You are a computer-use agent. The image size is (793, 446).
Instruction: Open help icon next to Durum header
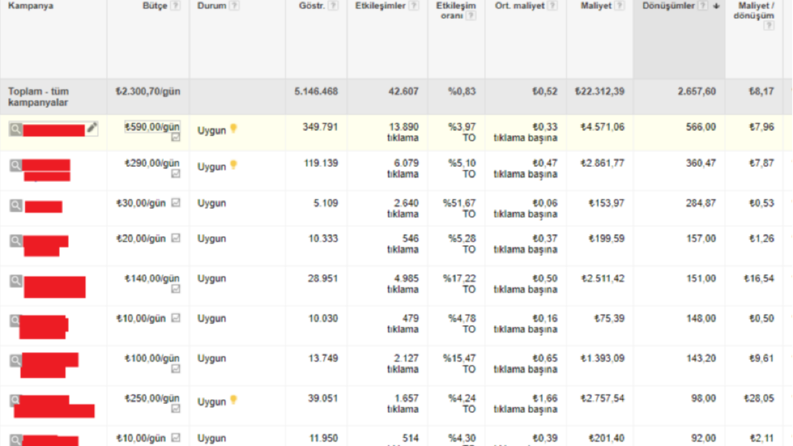(x=234, y=6)
